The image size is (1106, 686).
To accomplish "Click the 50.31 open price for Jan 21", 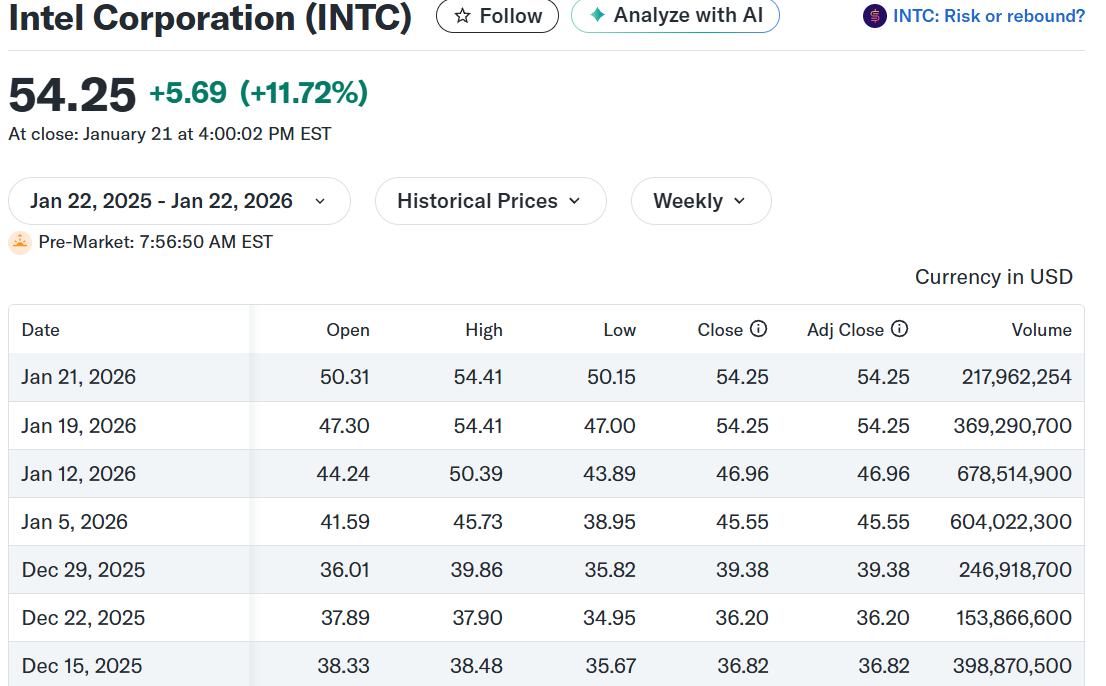I will tap(344, 377).
